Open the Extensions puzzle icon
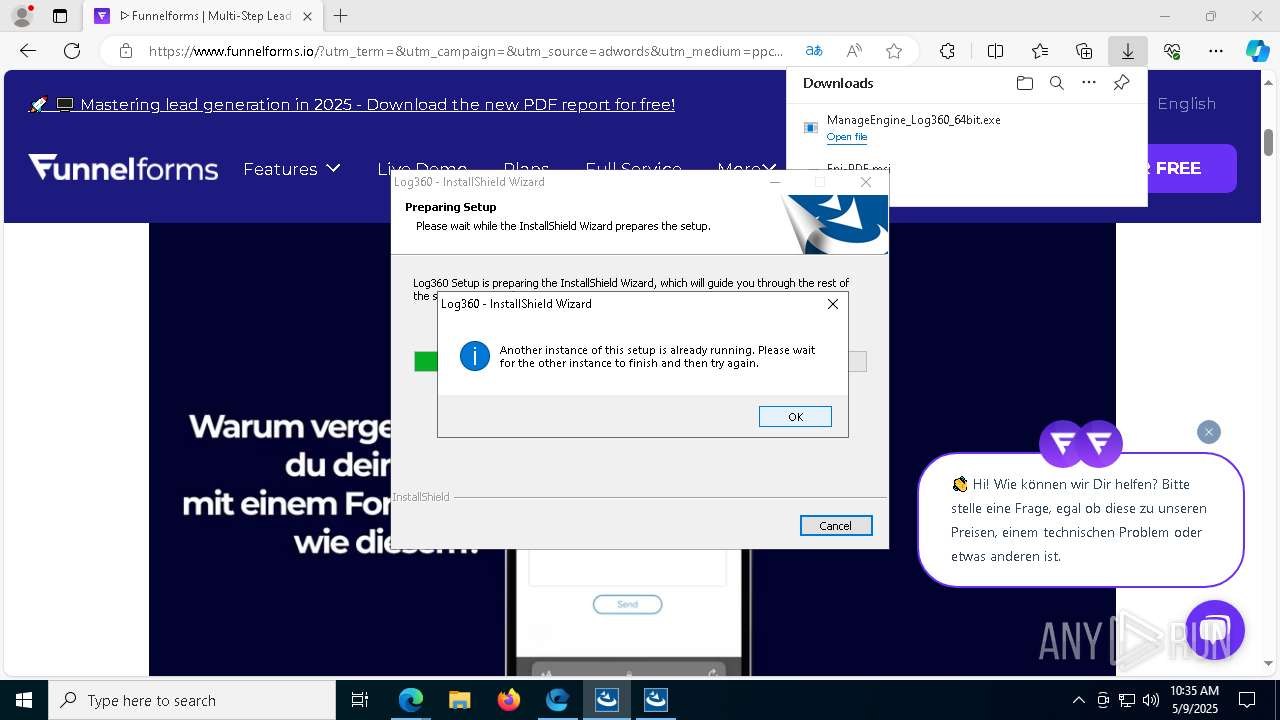 [947, 51]
